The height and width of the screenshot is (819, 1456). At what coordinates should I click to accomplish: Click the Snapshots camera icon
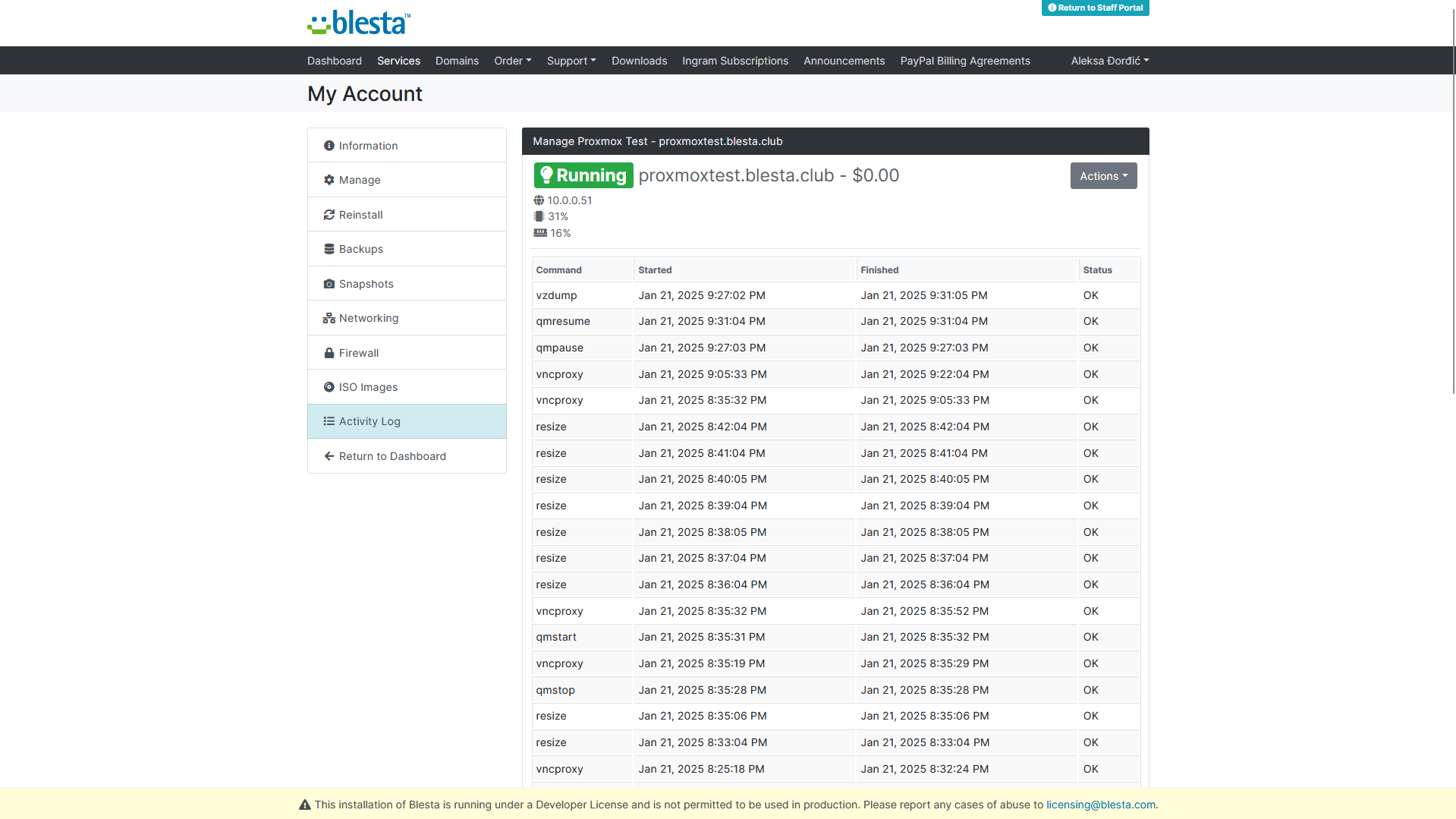coord(329,284)
